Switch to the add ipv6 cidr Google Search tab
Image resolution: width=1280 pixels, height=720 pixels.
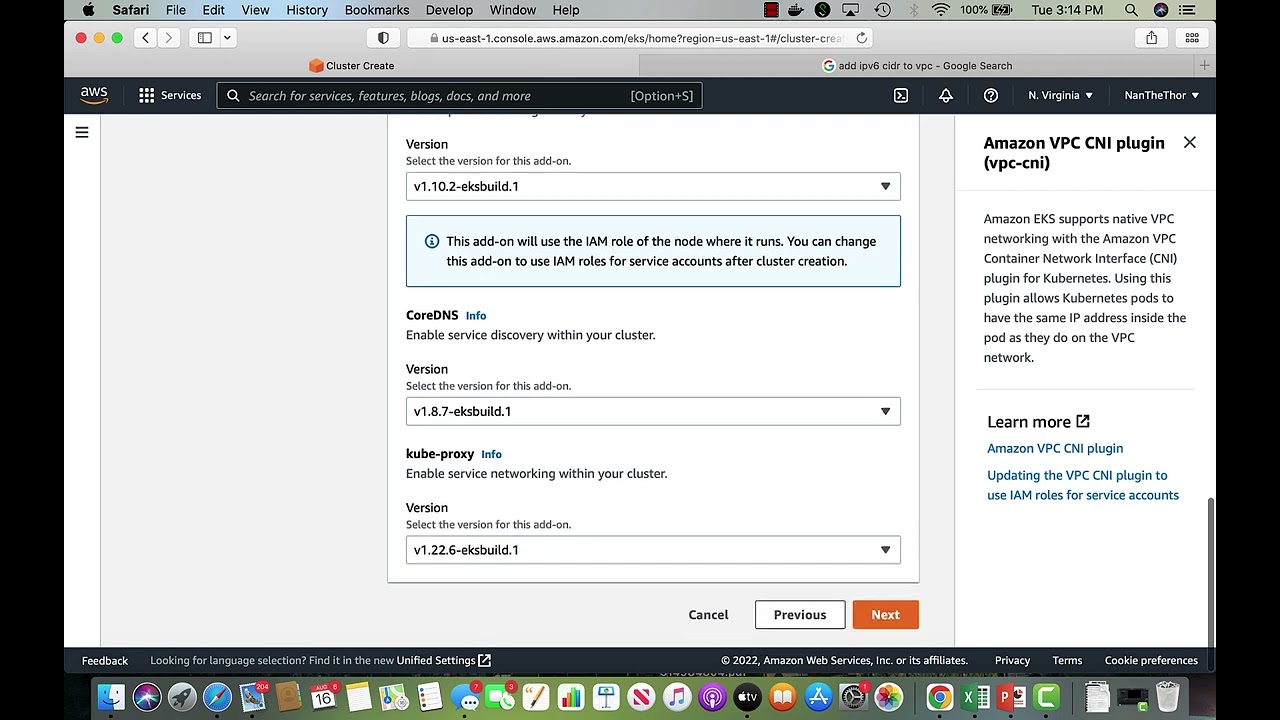(917, 66)
